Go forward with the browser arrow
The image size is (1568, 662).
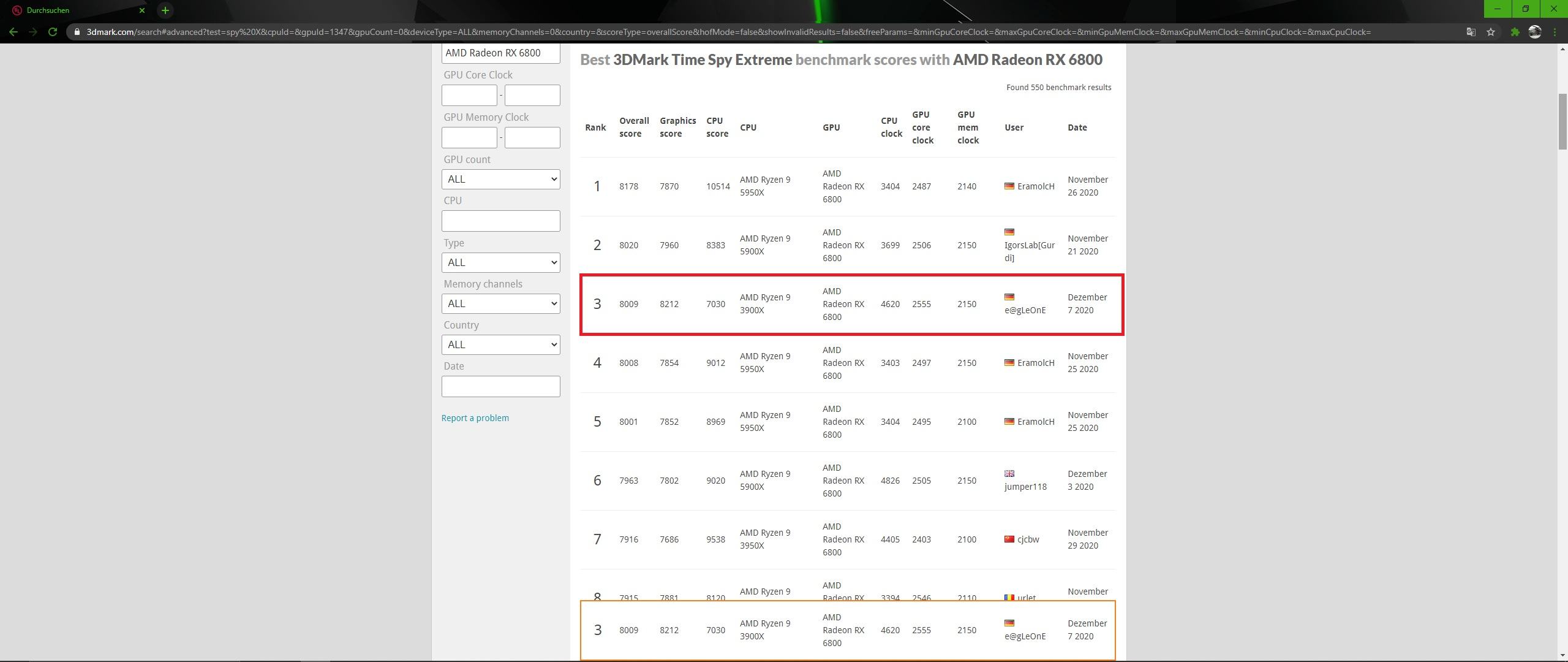coord(33,32)
